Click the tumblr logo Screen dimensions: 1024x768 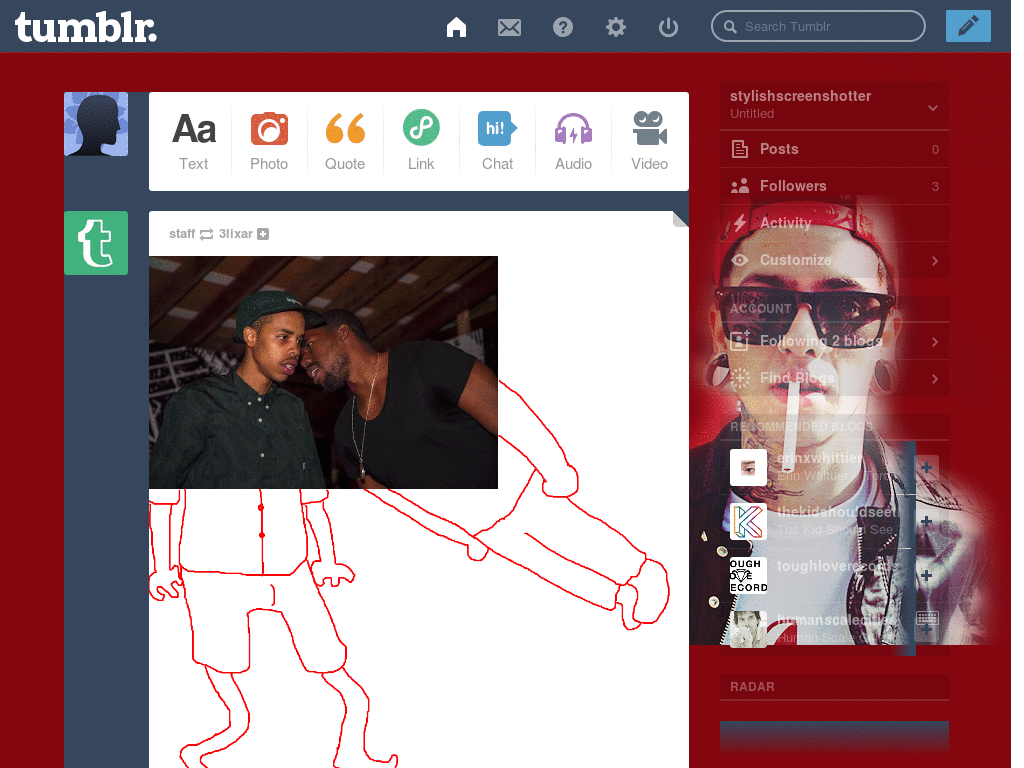[x=86, y=28]
